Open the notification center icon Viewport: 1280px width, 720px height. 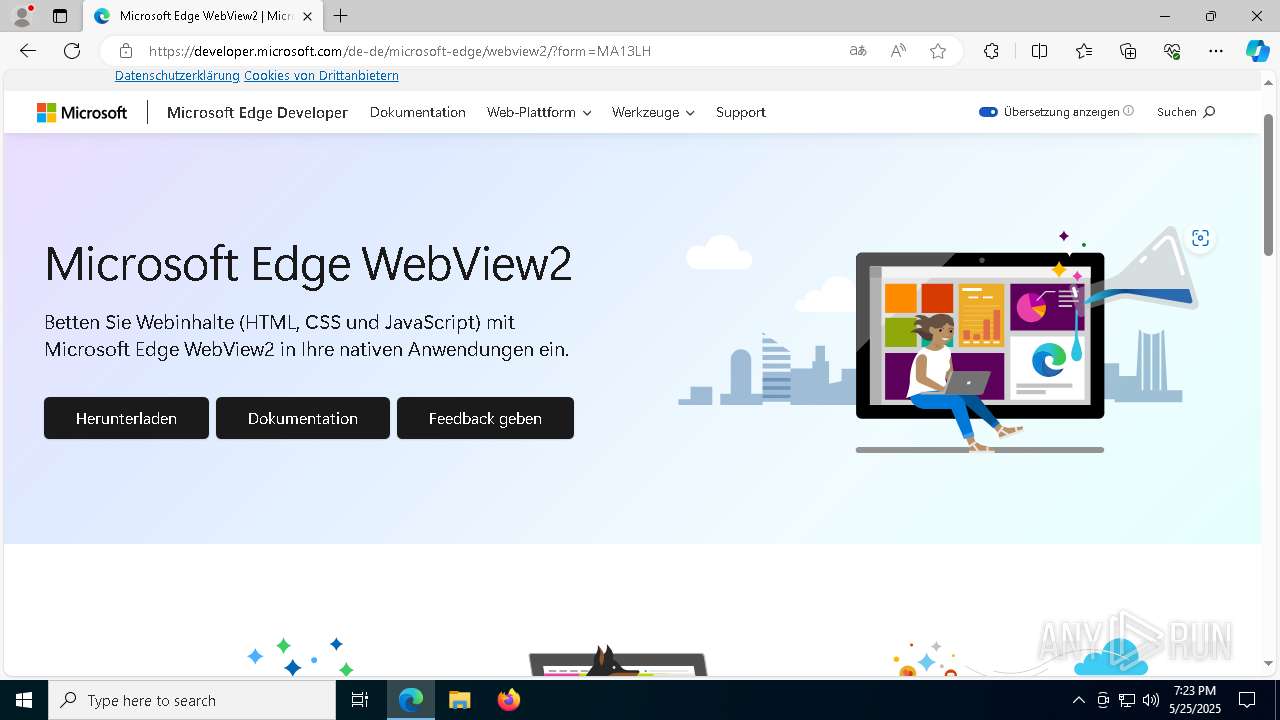point(1247,700)
